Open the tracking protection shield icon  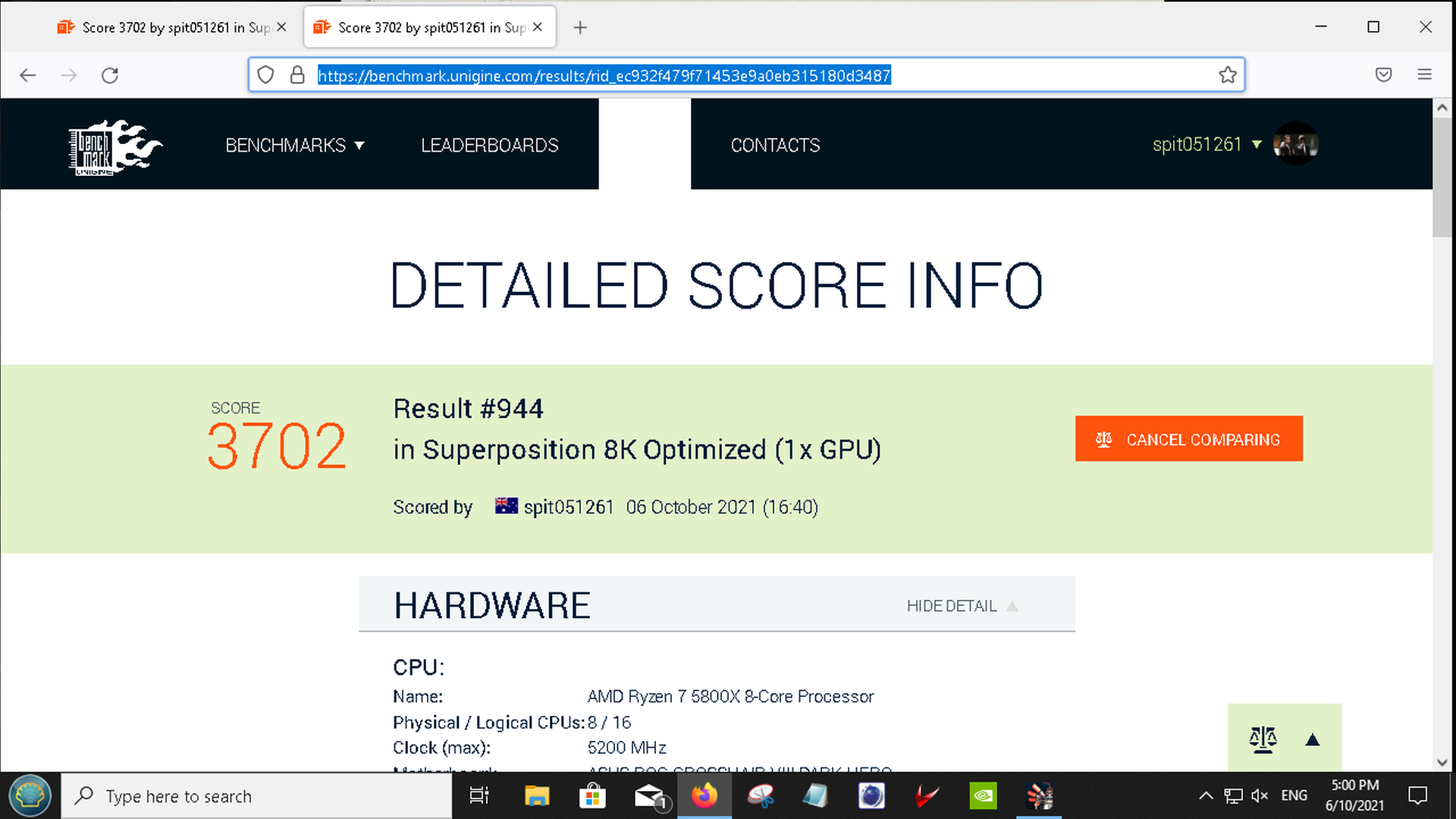pos(265,75)
